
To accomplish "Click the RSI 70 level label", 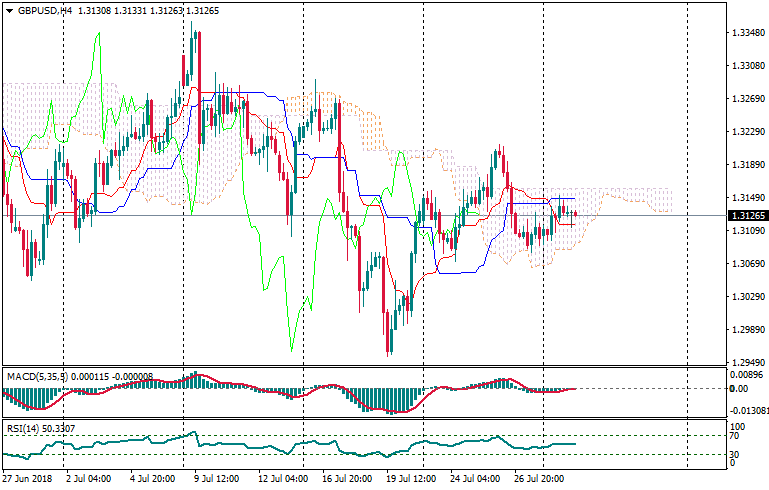I will tap(735, 436).
